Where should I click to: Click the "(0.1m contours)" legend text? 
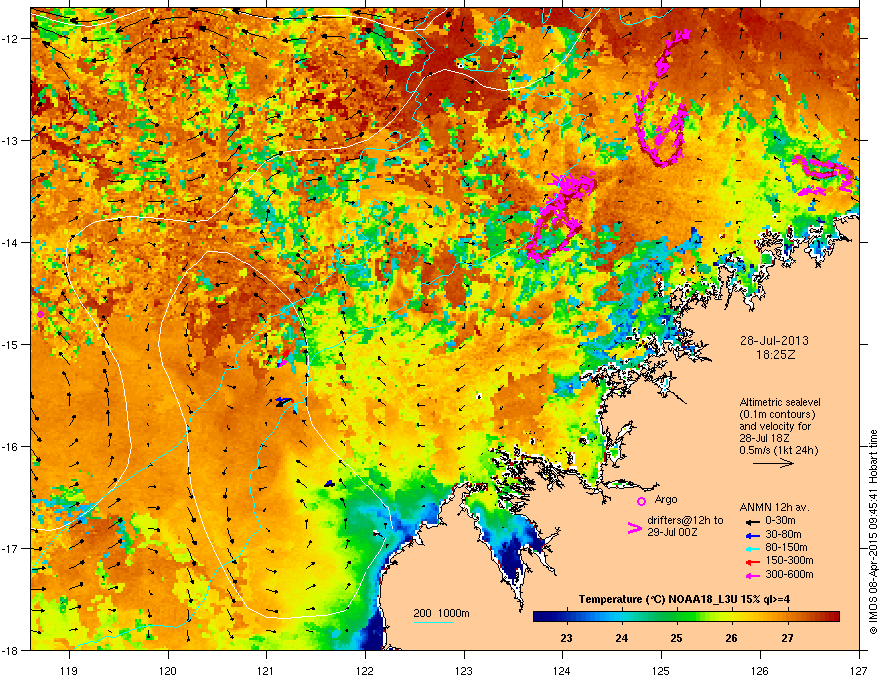[x=777, y=415]
